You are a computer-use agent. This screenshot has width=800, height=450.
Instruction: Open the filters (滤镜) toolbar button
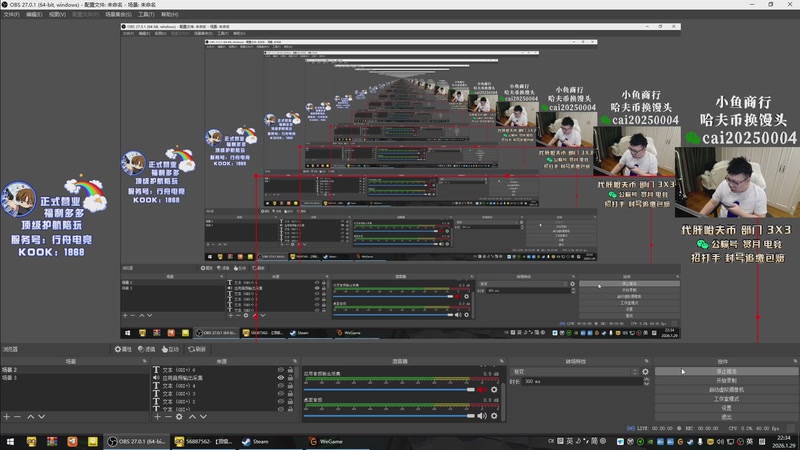pyautogui.click(x=146, y=349)
